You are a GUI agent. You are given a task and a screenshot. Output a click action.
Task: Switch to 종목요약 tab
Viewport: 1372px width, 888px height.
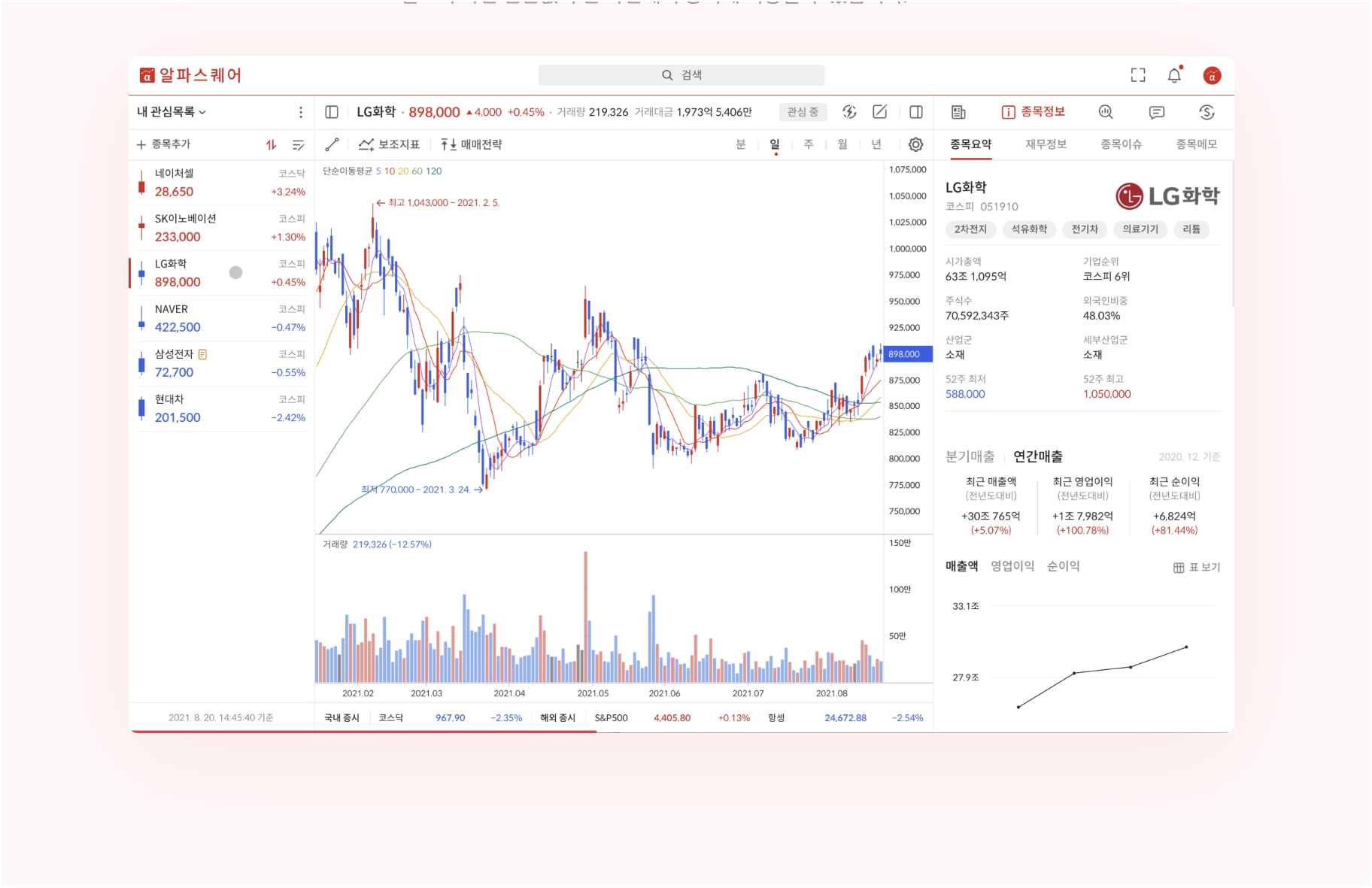[x=970, y=144]
